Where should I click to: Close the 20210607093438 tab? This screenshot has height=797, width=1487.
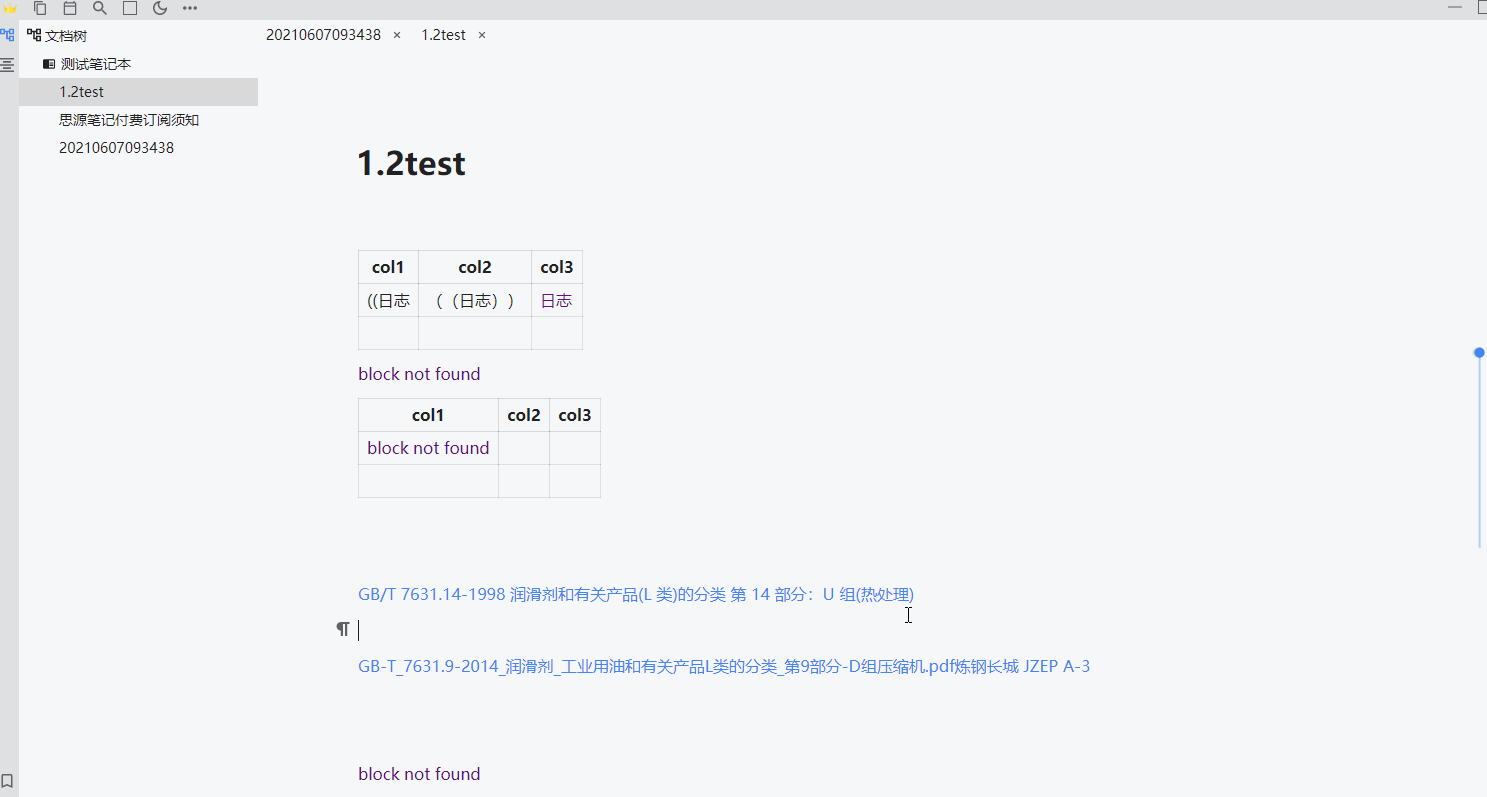pyautogui.click(x=397, y=35)
